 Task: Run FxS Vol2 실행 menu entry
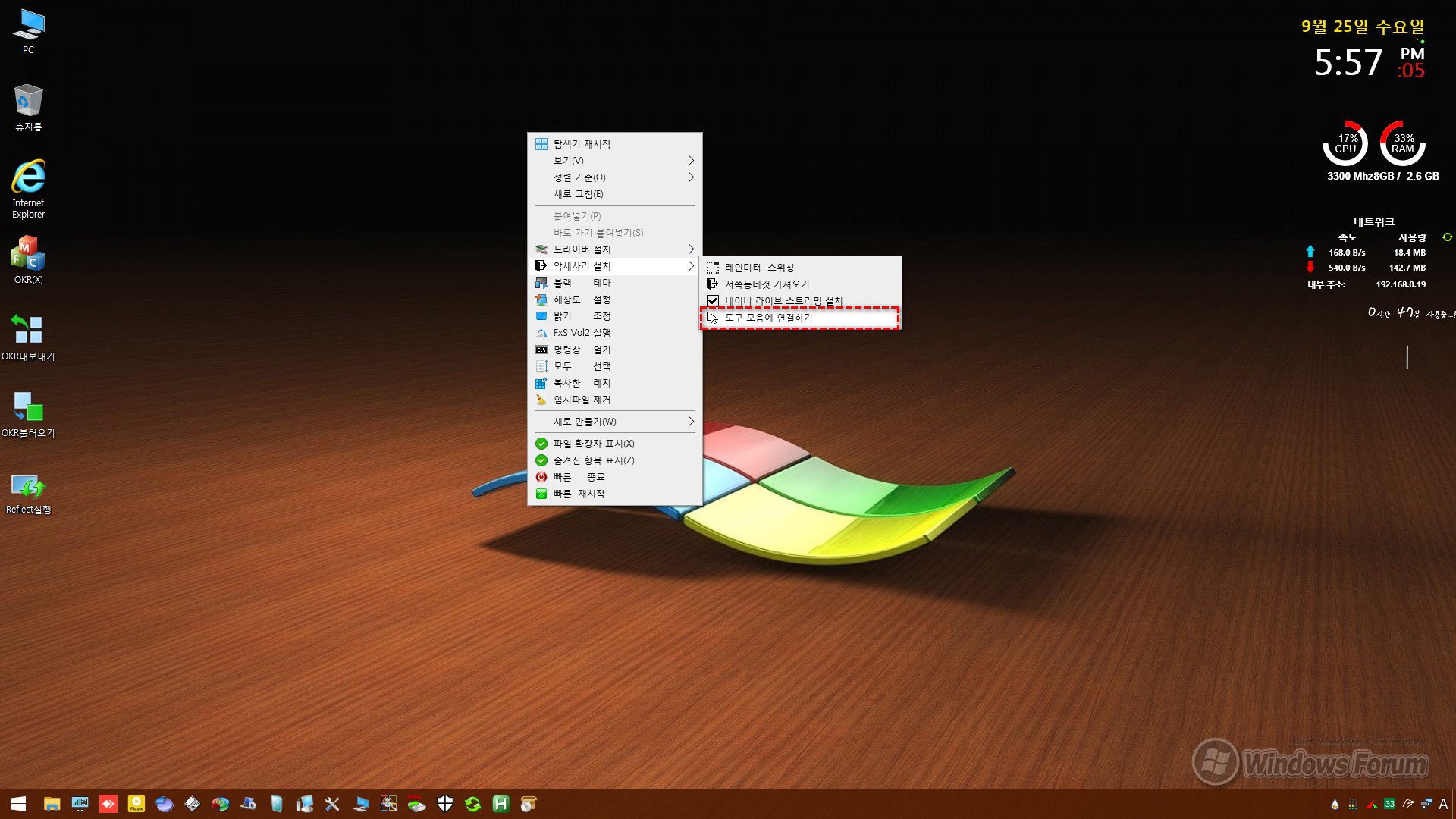[615, 333]
